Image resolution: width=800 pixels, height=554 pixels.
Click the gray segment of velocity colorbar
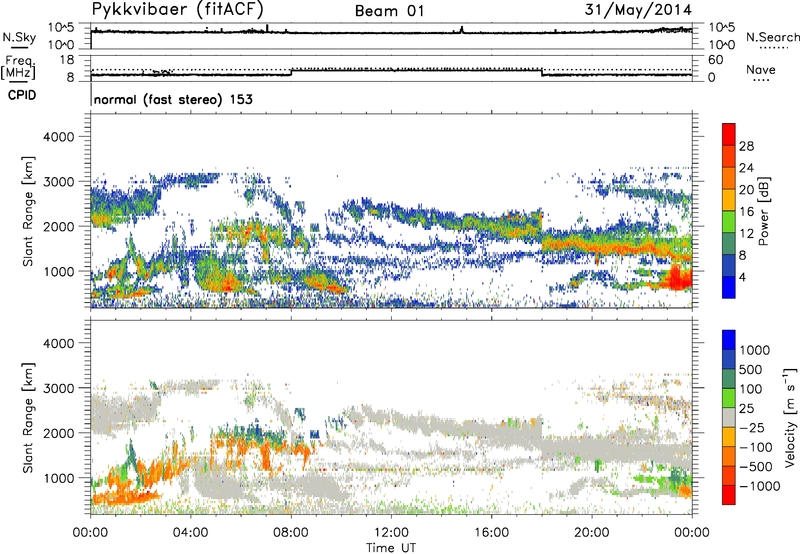(x=729, y=417)
